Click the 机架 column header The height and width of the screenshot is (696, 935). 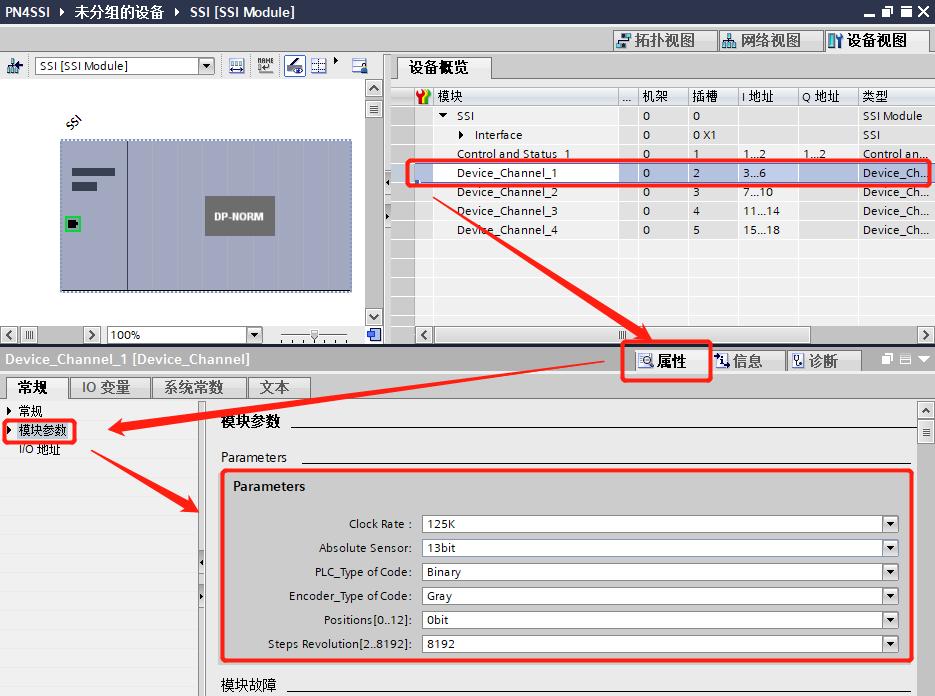pyautogui.click(x=662, y=96)
